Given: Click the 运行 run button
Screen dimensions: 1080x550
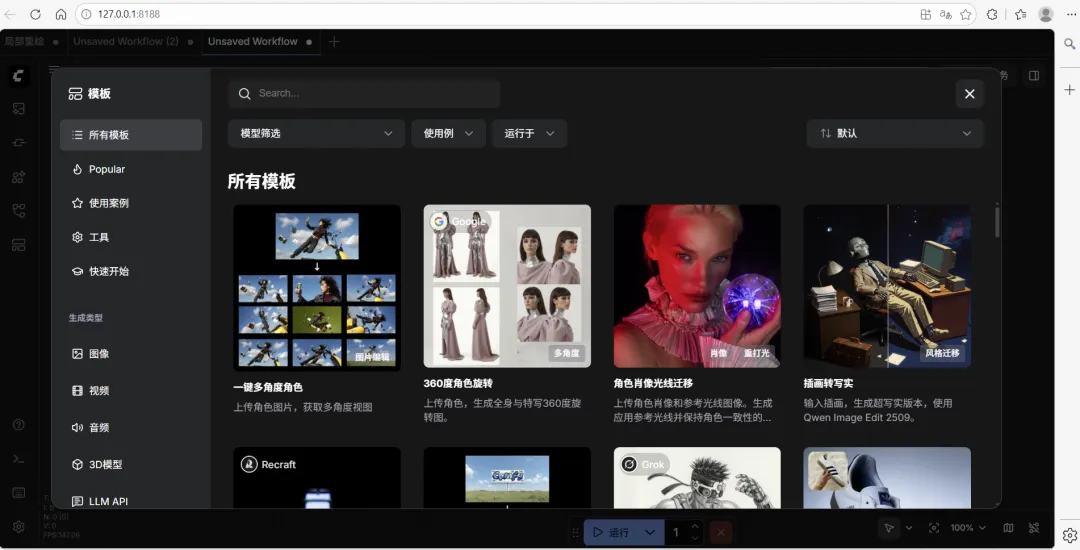Looking at the screenshot, I should click(610, 532).
